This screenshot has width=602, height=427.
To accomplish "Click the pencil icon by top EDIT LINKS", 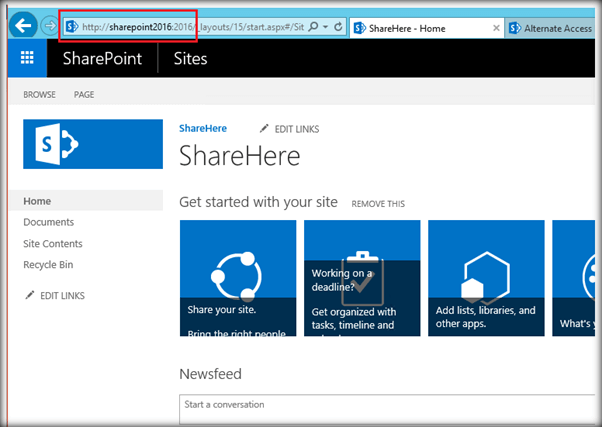I will pos(264,129).
